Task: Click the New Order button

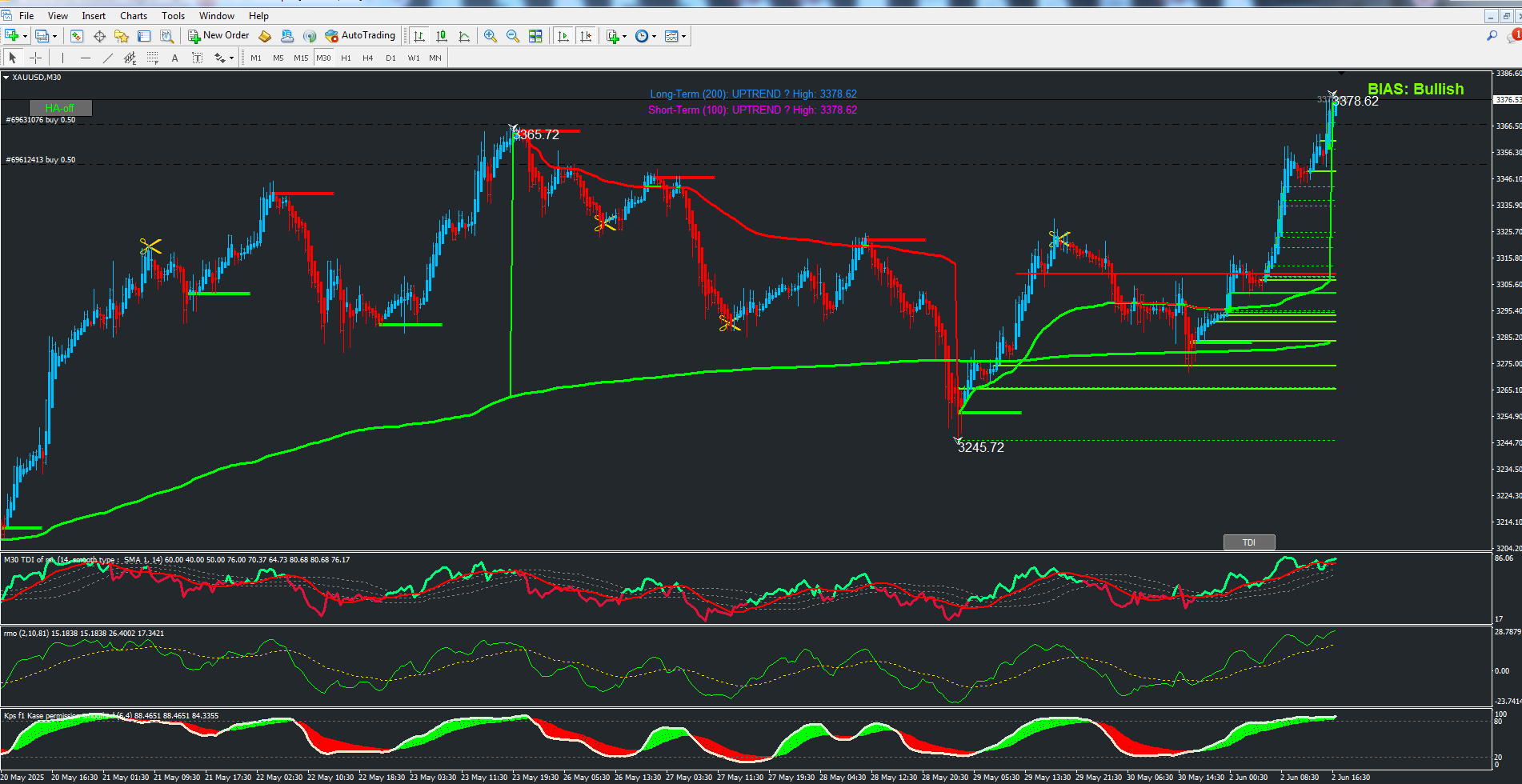Action: [218, 36]
